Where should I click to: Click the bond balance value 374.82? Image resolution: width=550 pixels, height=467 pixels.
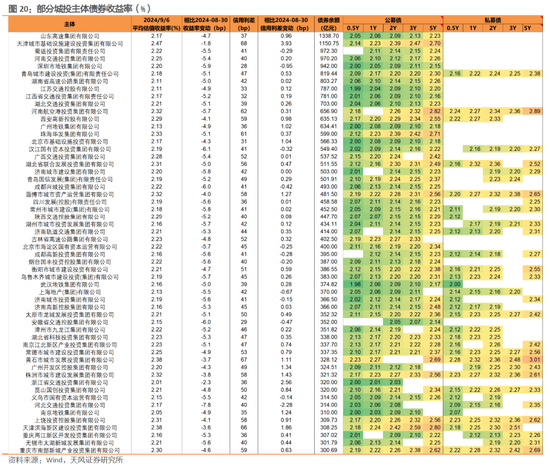coord(329,285)
